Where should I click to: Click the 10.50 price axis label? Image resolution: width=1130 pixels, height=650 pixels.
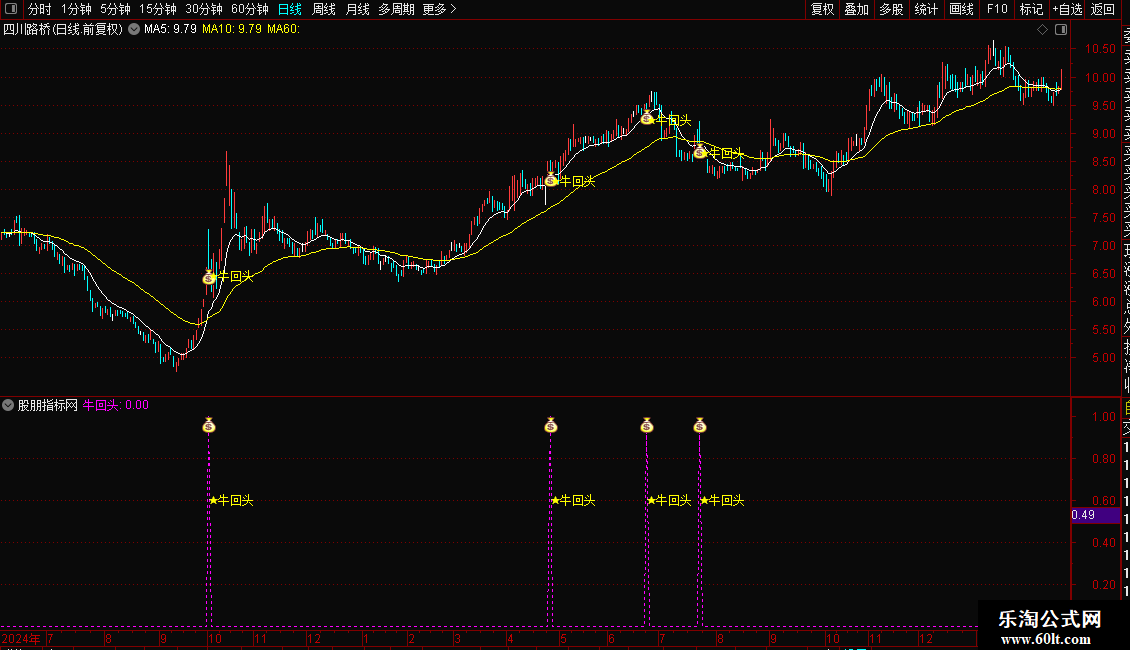(x=1100, y=49)
